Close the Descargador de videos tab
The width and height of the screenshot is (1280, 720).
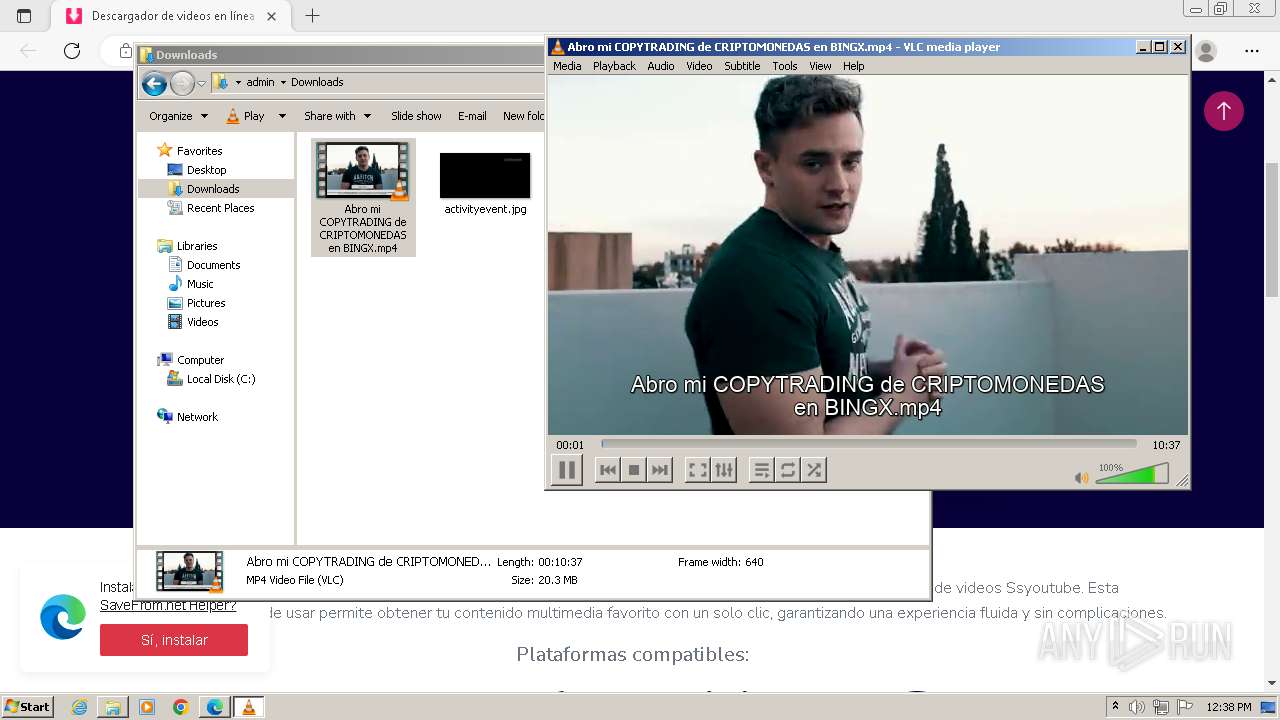point(271,16)
